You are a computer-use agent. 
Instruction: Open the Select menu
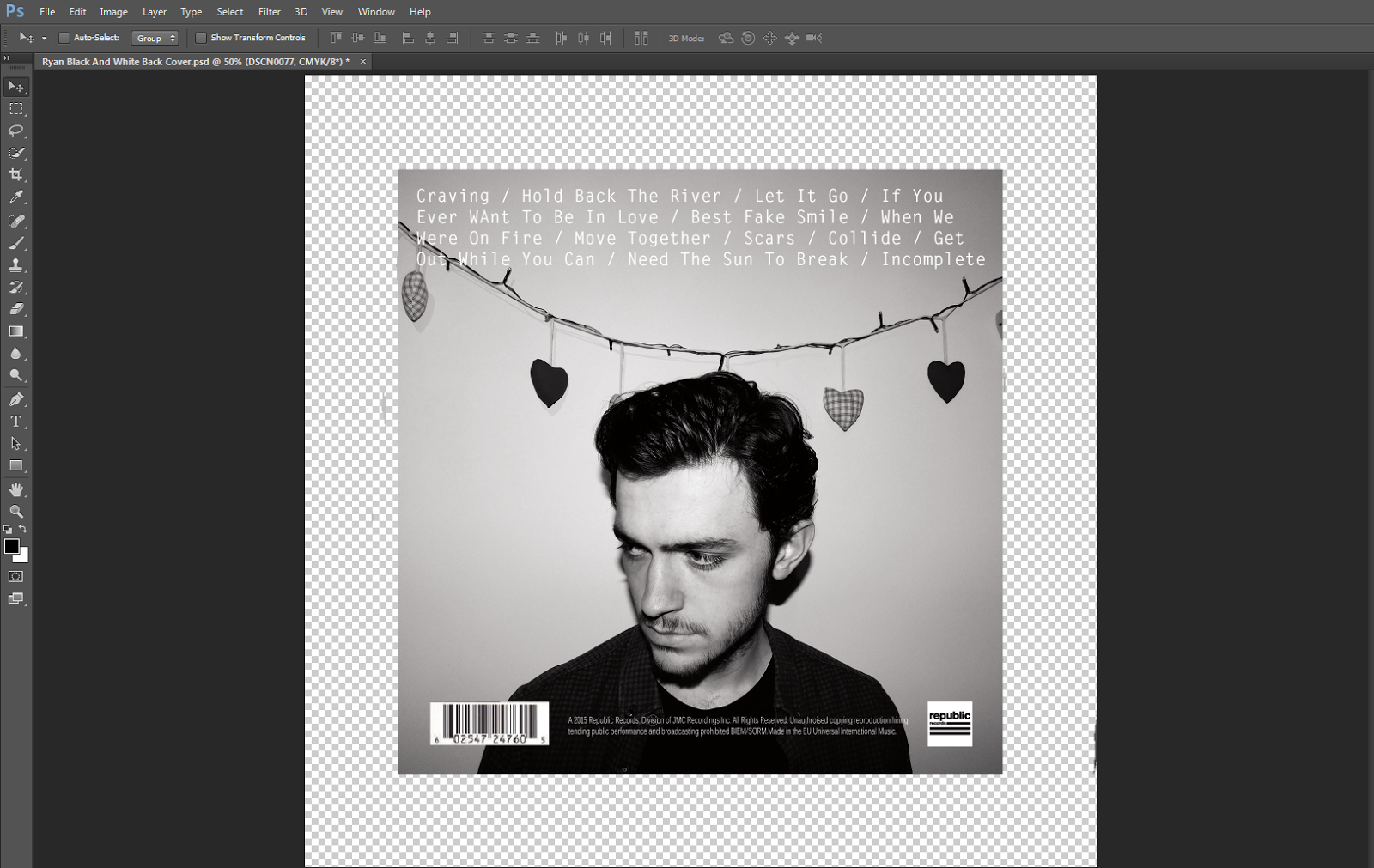[230, 11]
